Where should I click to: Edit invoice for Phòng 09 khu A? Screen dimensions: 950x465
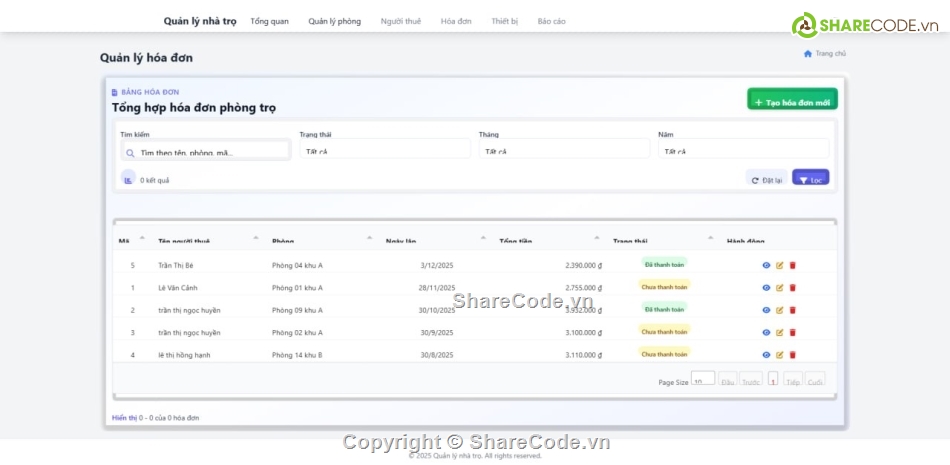click(780, 310)
